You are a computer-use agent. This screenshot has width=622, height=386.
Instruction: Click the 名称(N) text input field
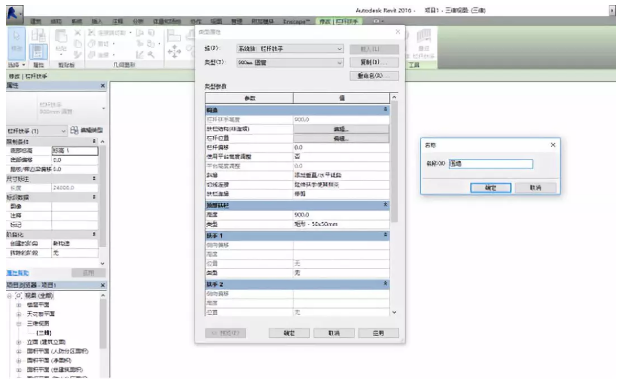[491, 164]
